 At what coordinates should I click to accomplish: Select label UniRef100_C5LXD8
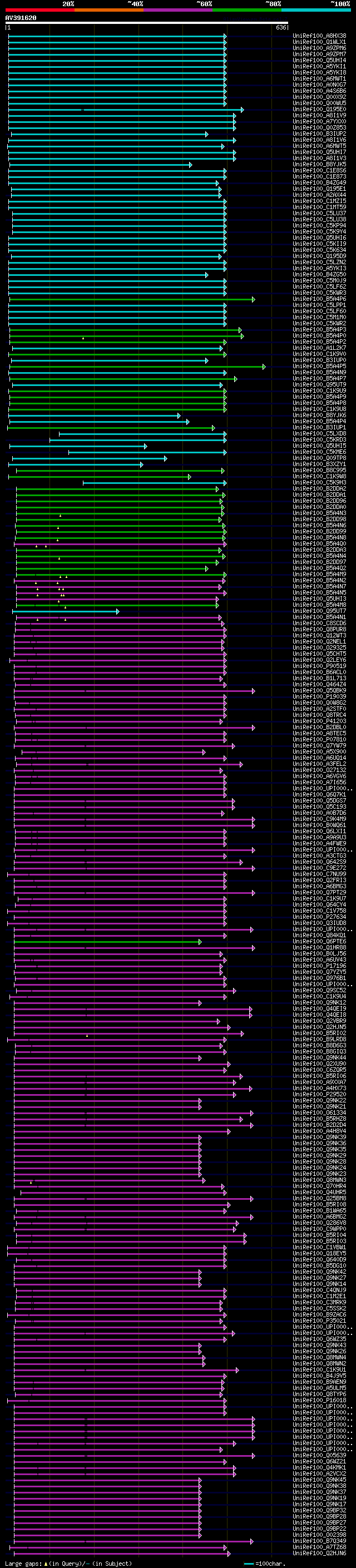[319, 433]
